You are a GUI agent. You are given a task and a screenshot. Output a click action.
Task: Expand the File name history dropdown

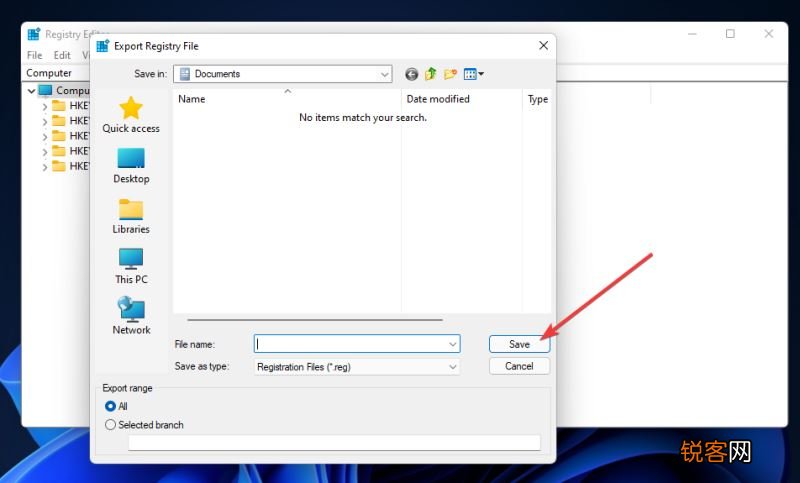453,344
